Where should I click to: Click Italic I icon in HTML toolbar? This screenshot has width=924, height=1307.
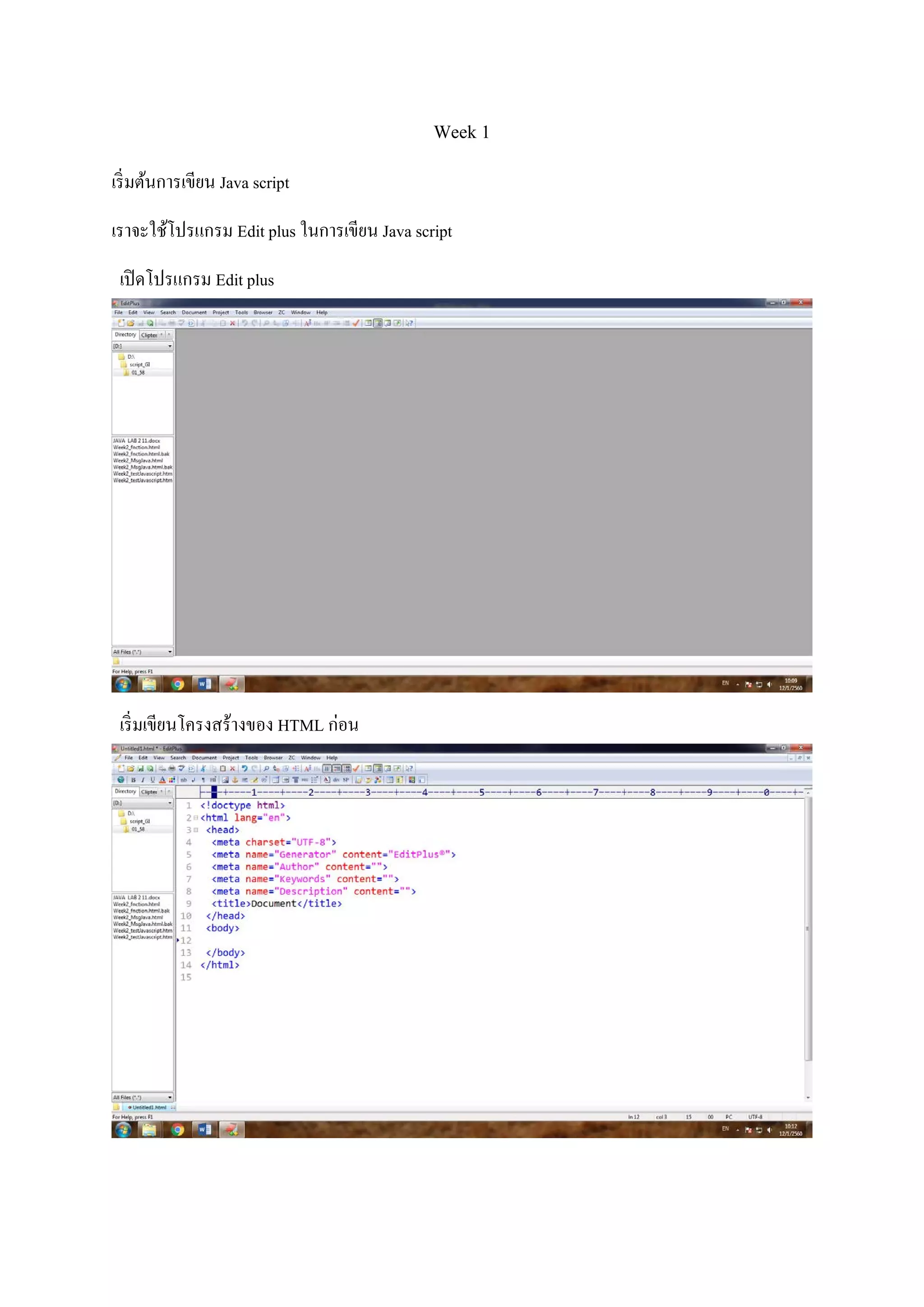point(143,780)
